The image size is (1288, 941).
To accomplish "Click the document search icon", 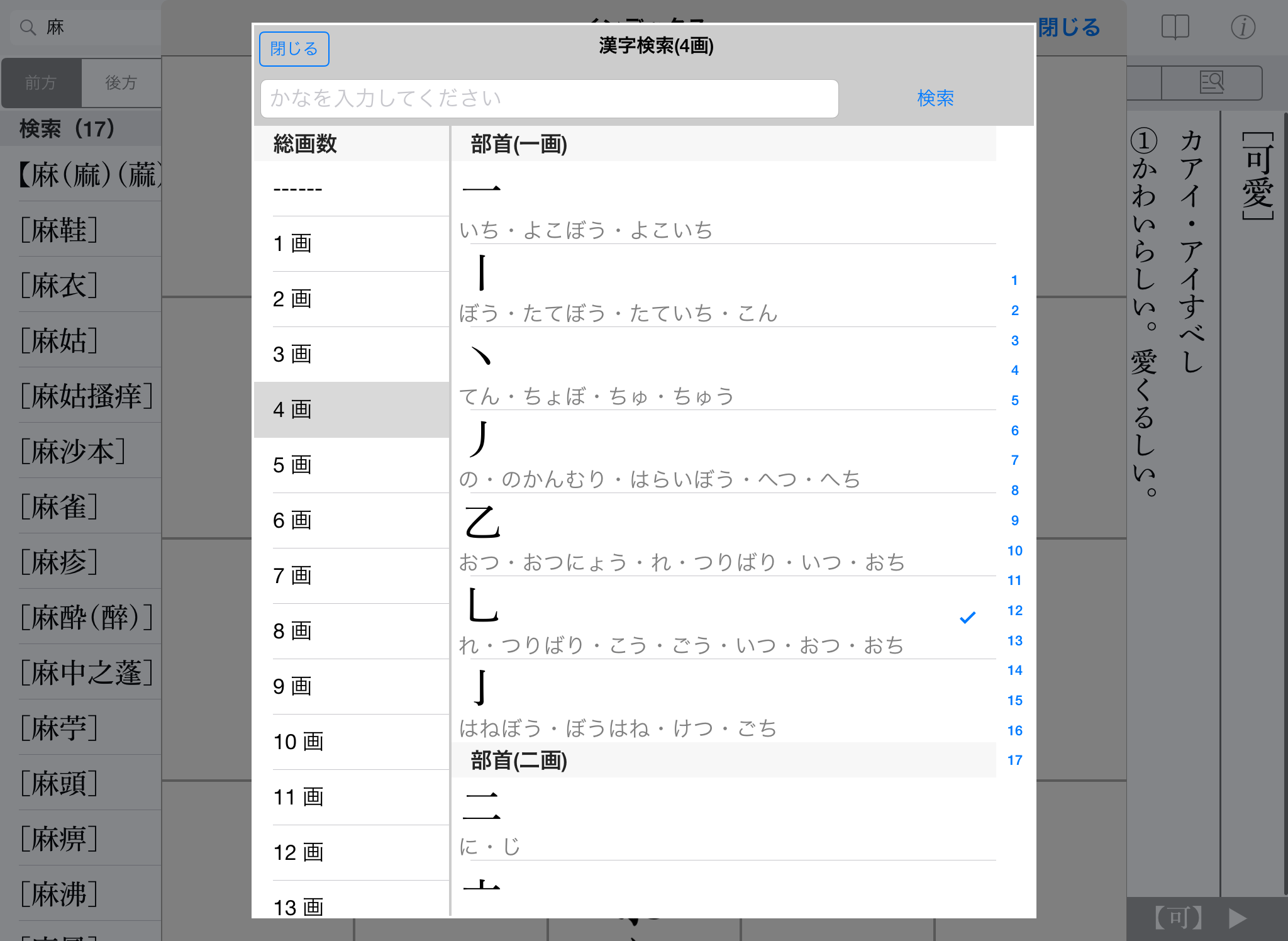I will (x=1211, y=82).
